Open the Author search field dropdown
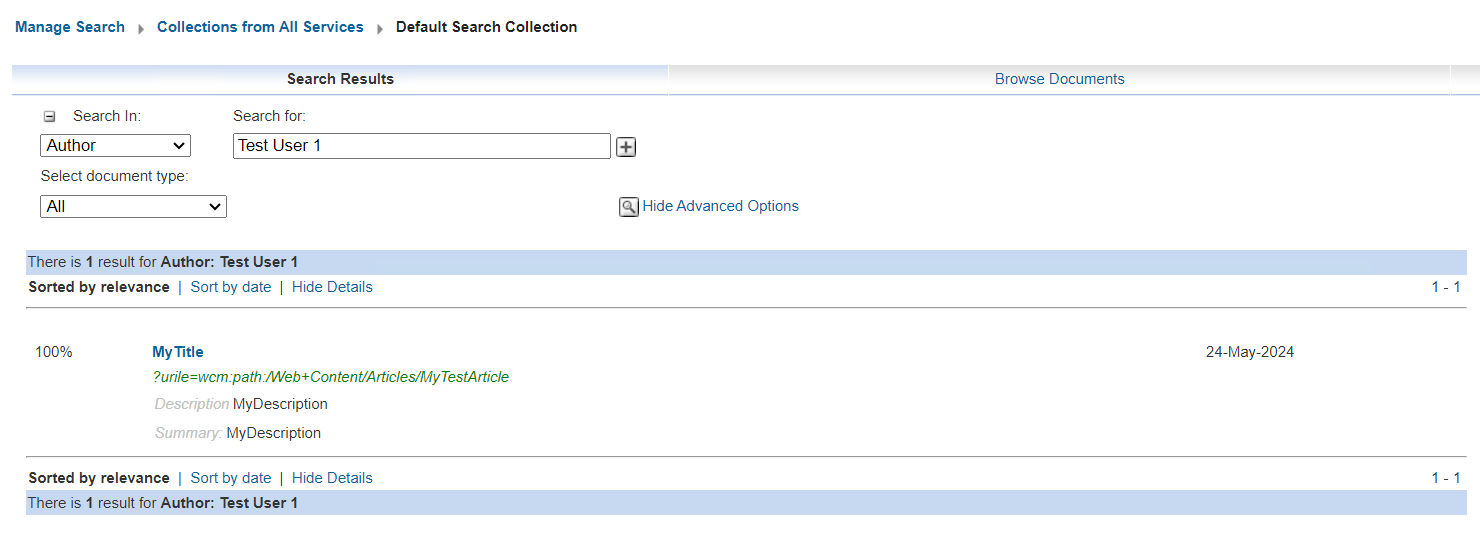The image size is (1480, 534). (x=115, y=145)
